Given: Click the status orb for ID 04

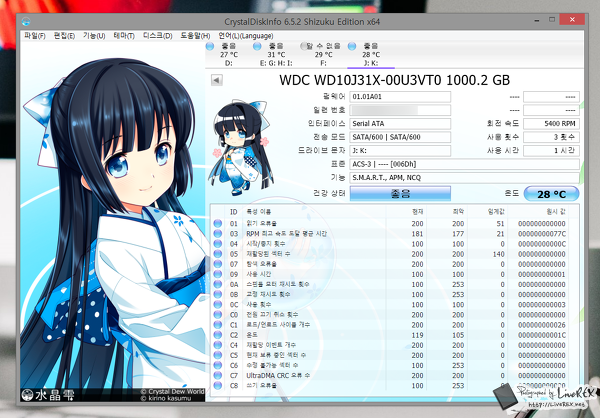Looking at the screenshot, I should point(218,243).
